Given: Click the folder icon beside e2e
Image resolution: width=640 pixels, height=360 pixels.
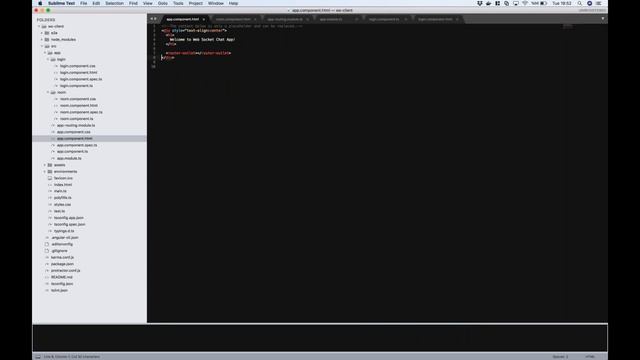Looking at the screenshot, I should click(47, 33).
